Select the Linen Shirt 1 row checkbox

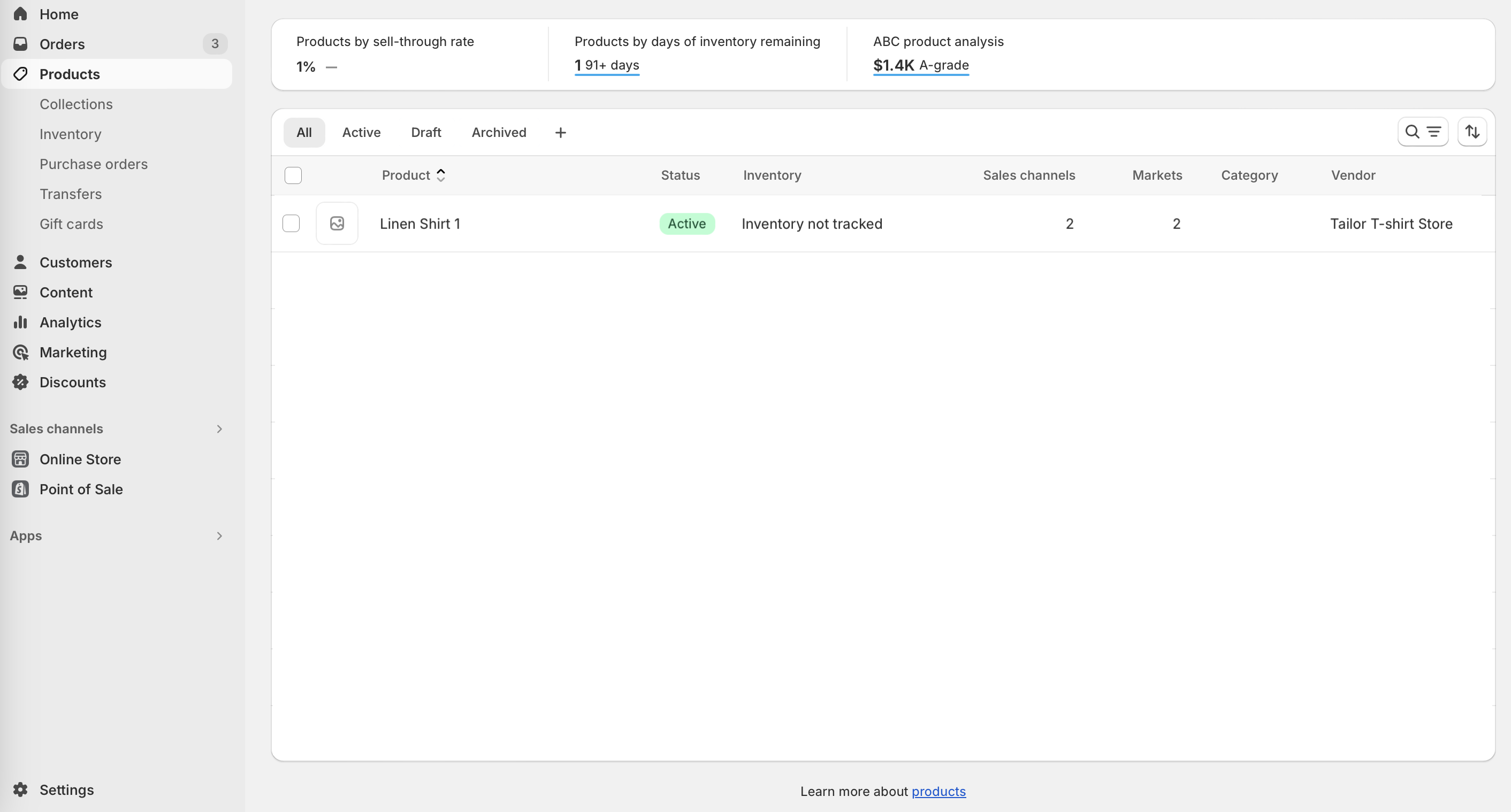click(x=292, y=224)
